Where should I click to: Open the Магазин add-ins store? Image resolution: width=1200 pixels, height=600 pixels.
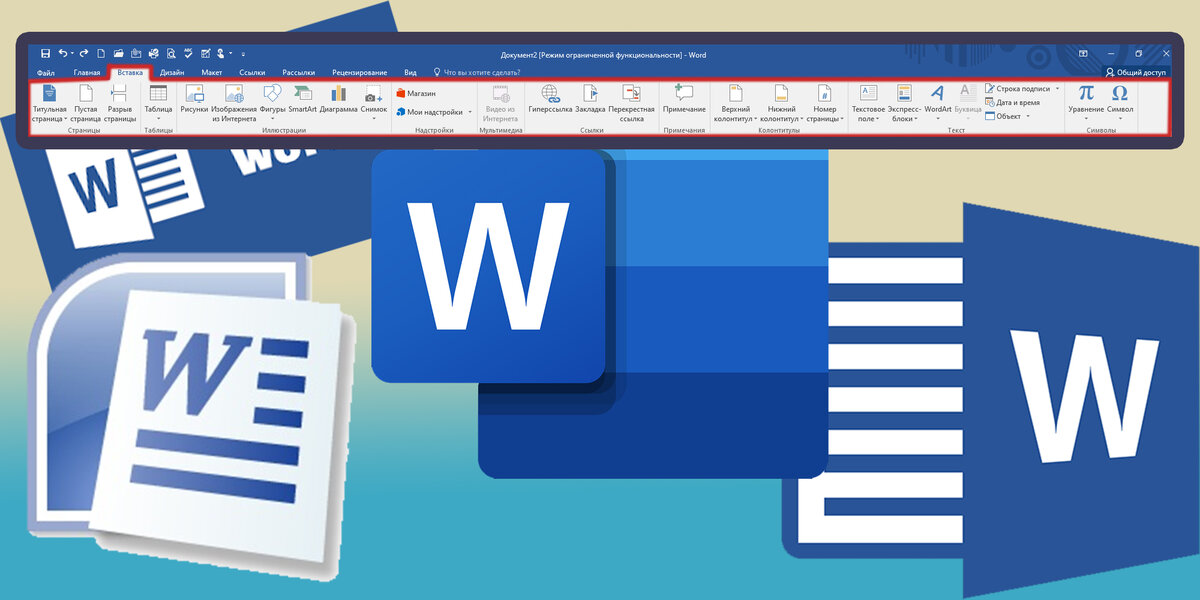416,93
